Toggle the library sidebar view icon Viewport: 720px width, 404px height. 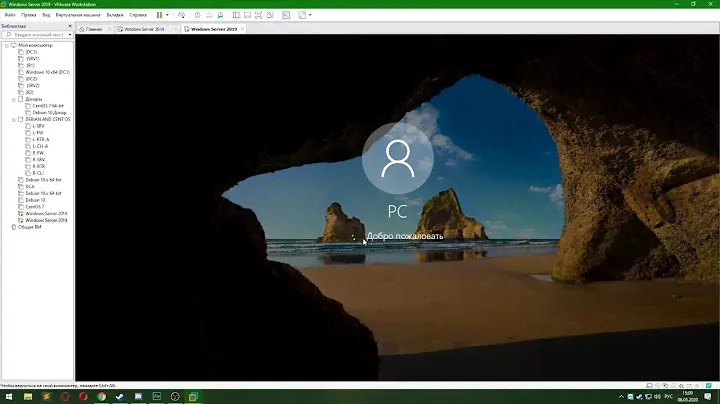click(238, 15)
